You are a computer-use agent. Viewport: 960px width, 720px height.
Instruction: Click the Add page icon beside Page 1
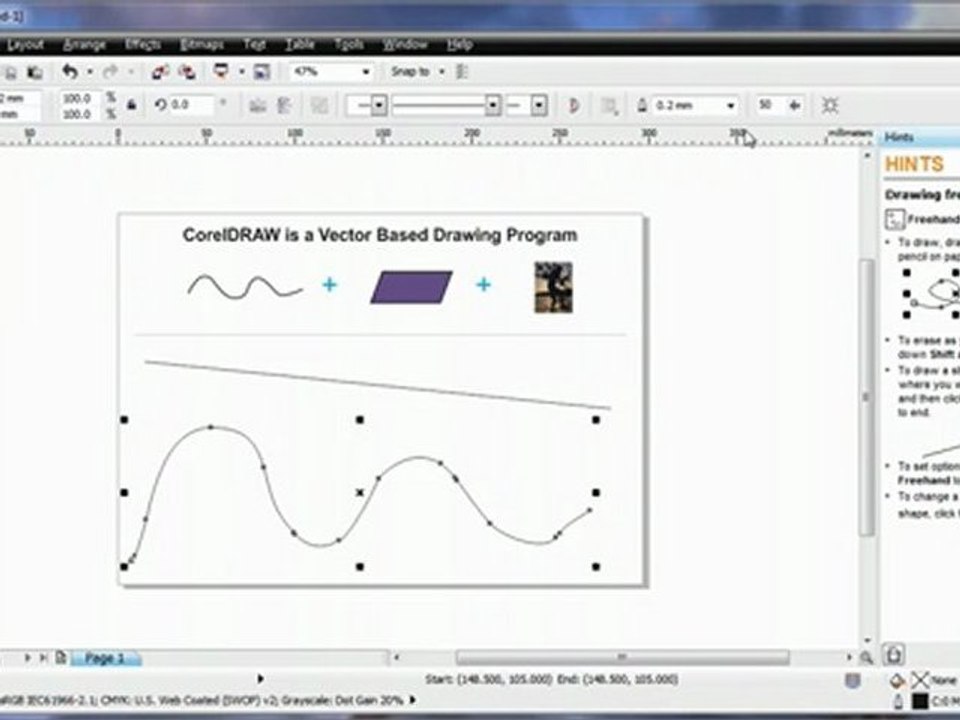click(61, 658)
